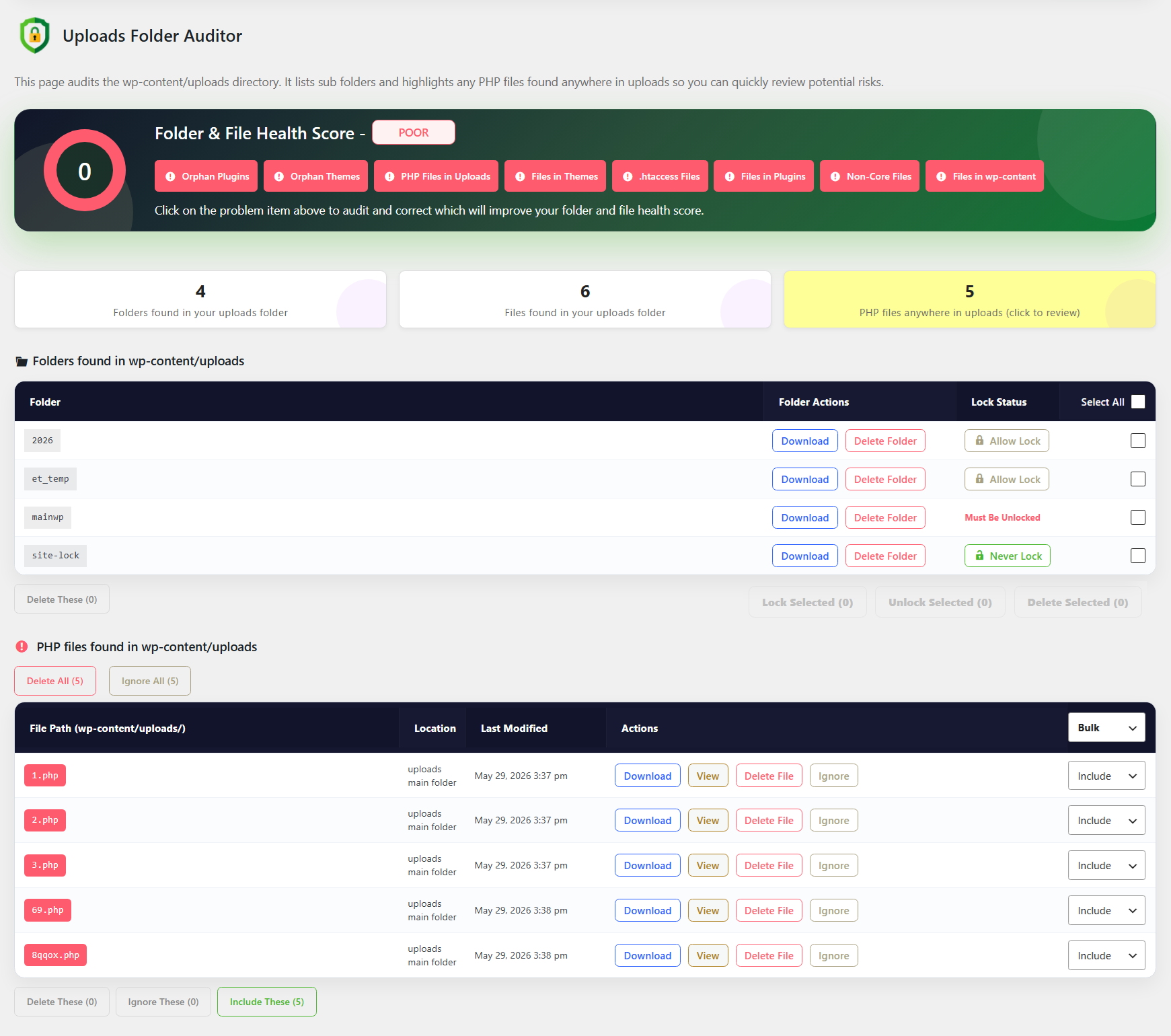
Task: Open Files in Plugins problem item
Action: tap(763, 176)
